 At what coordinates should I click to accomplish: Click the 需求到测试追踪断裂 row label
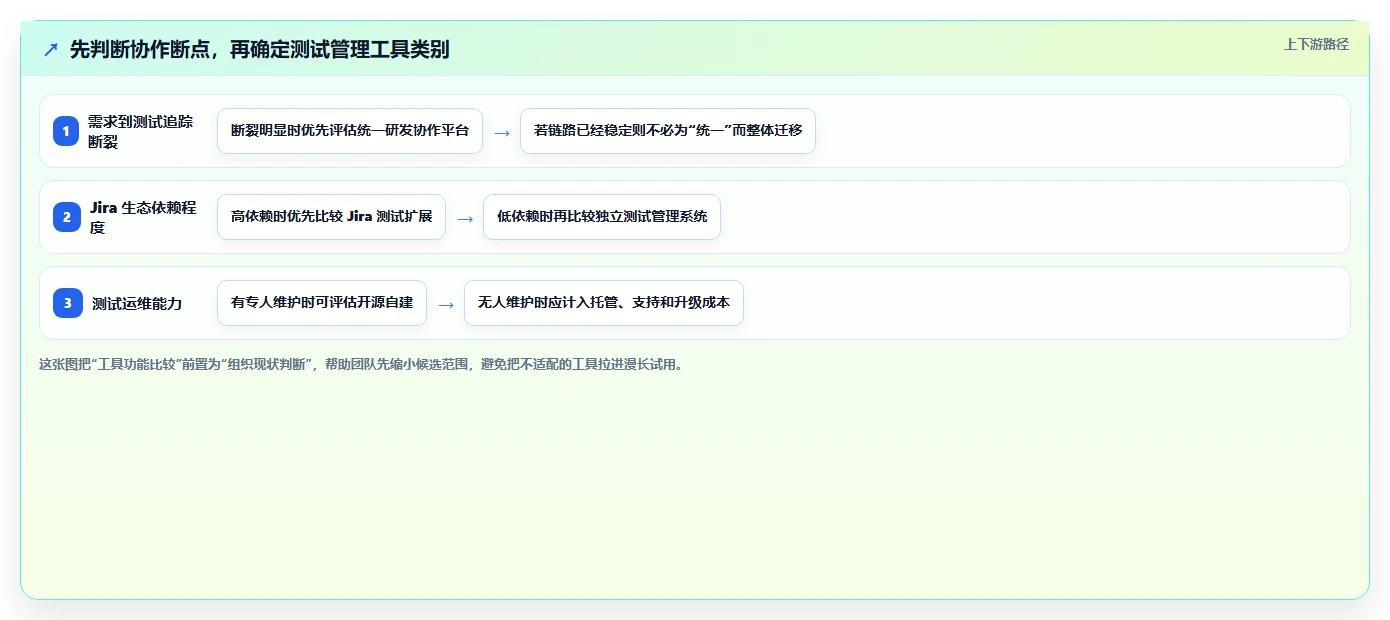(141, 131)
